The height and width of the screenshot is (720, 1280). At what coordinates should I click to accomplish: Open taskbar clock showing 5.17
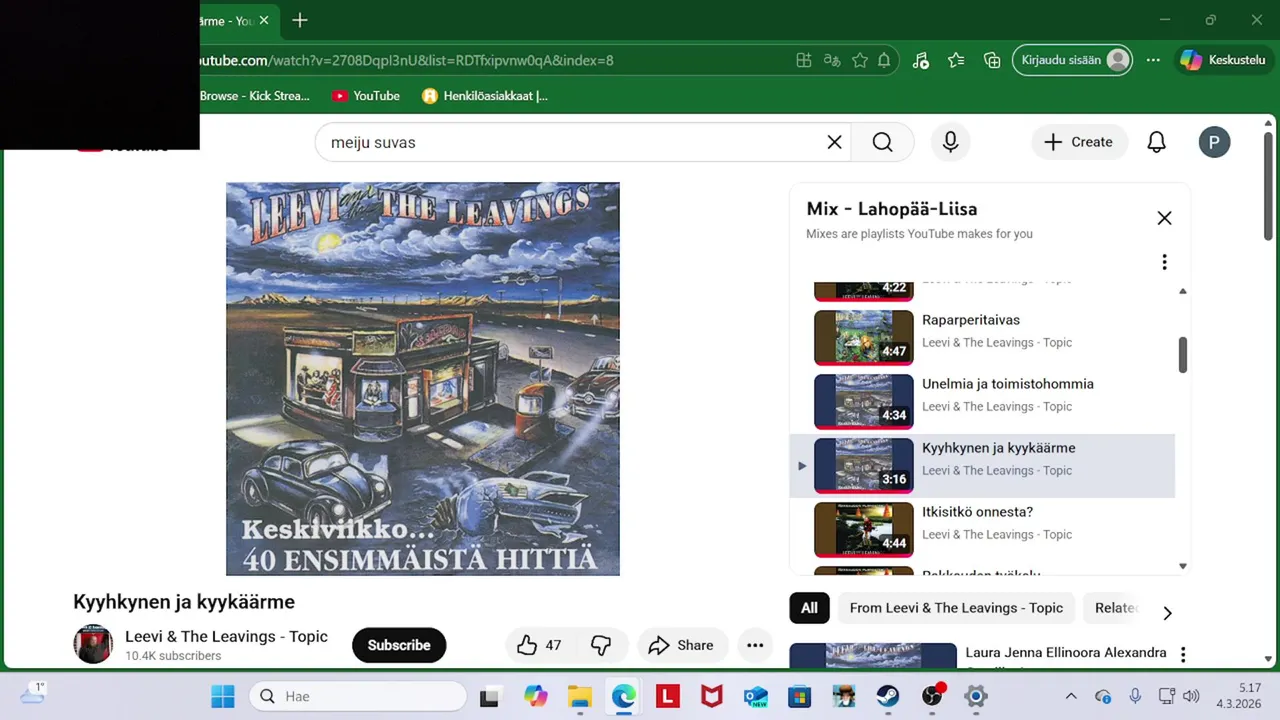click(1238, 696)
